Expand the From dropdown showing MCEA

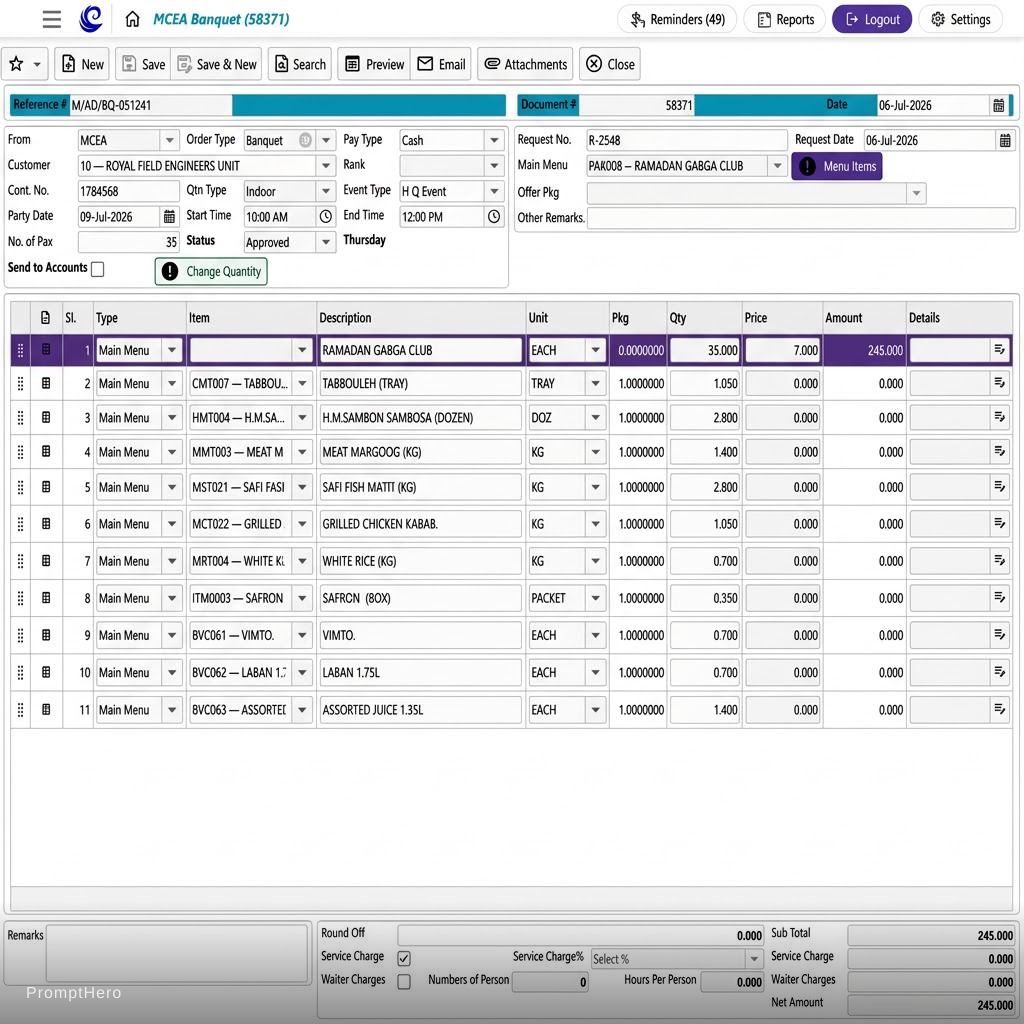click(169, 140)
